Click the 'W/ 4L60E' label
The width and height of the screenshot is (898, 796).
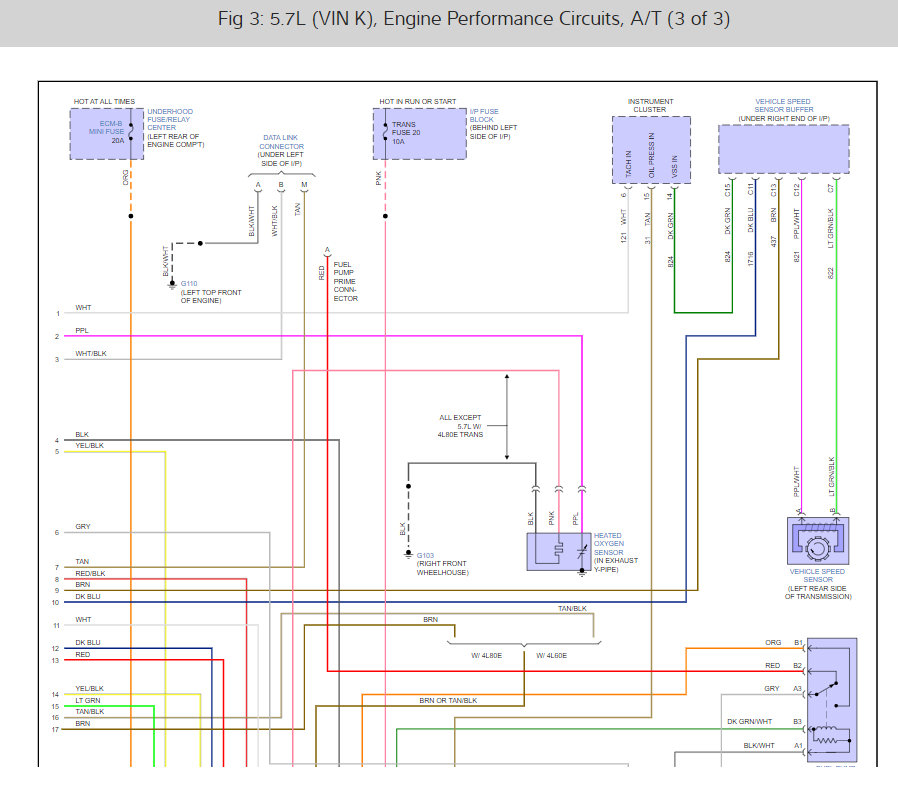pos(551,656)
